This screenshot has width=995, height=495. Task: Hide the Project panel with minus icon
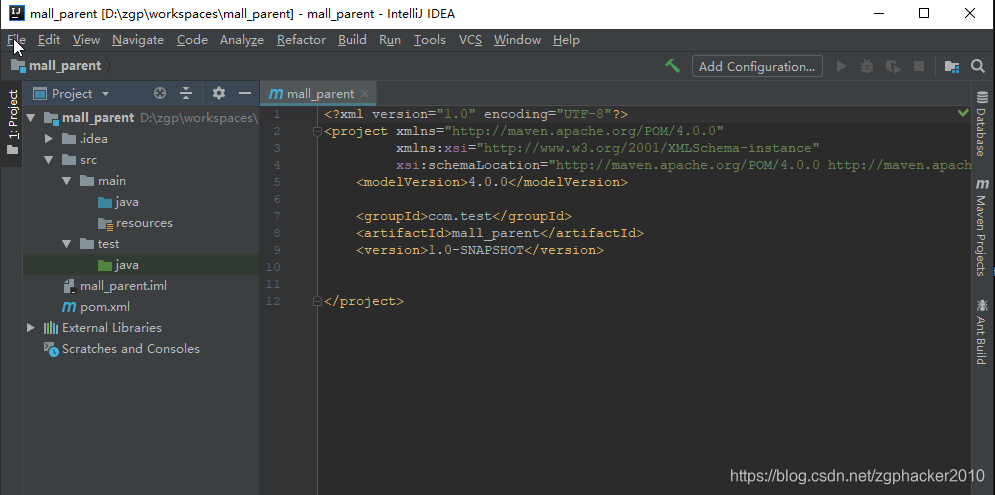point(245,93)
